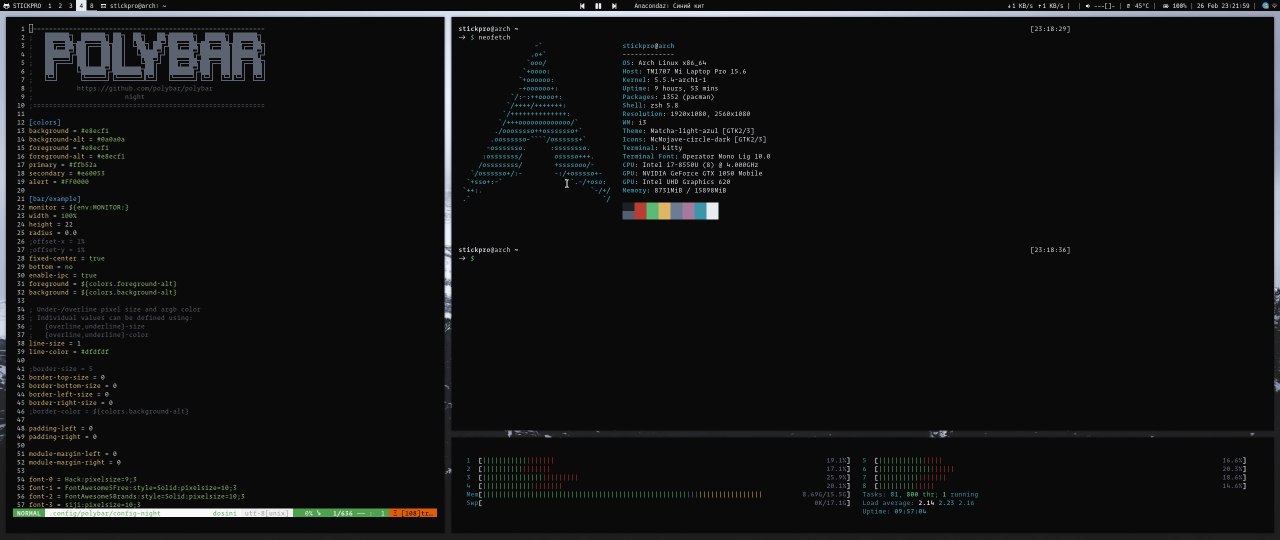Click the NORMAL mode indicator in vim statusline

[28, 513]
